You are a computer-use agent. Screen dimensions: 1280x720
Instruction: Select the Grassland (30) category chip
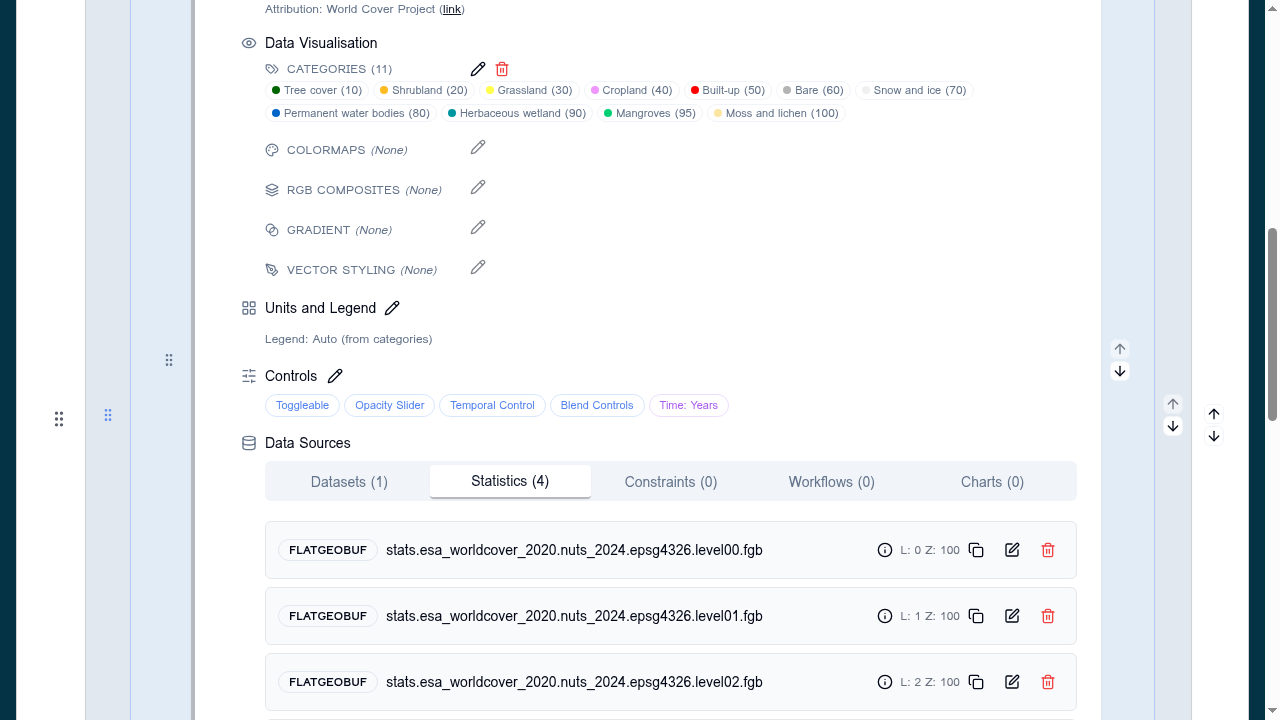point(529,90)
